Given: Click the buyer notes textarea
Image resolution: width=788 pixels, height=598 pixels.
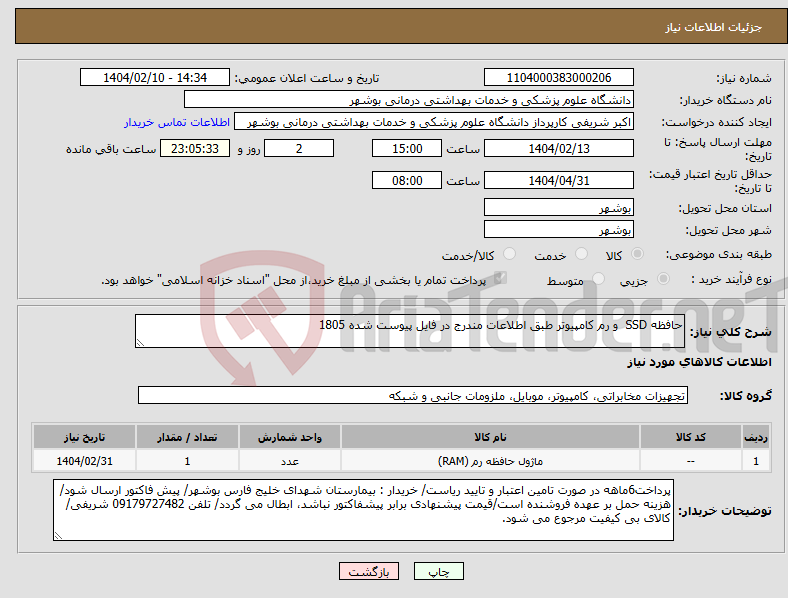Looking at the screenshot, I should [x=363, y=510].
